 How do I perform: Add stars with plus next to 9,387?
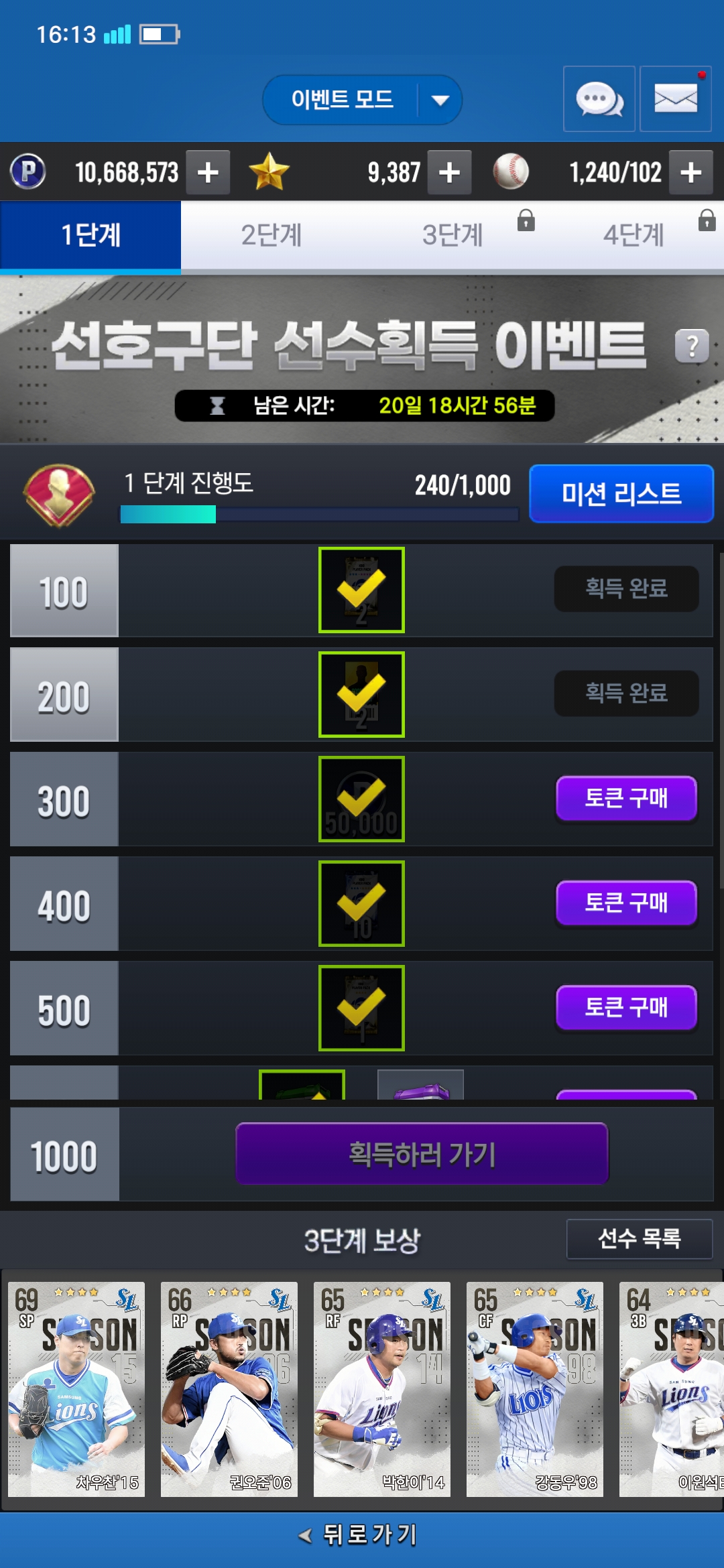tap(449, 172)
